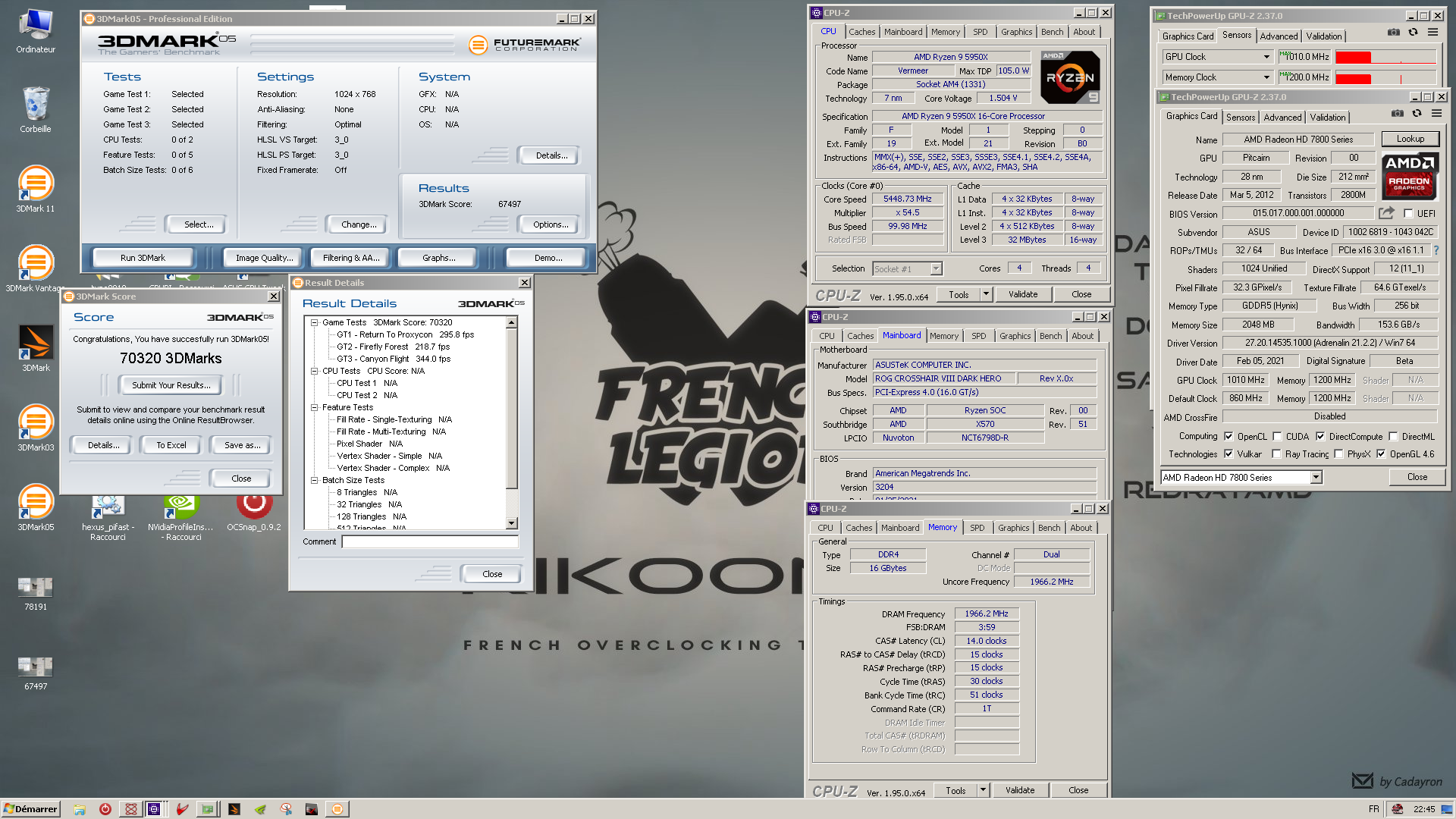Click the orange 3DMark05 taskbar button
The height and width of the screenshot is (819, 1456).
point(337,809)
